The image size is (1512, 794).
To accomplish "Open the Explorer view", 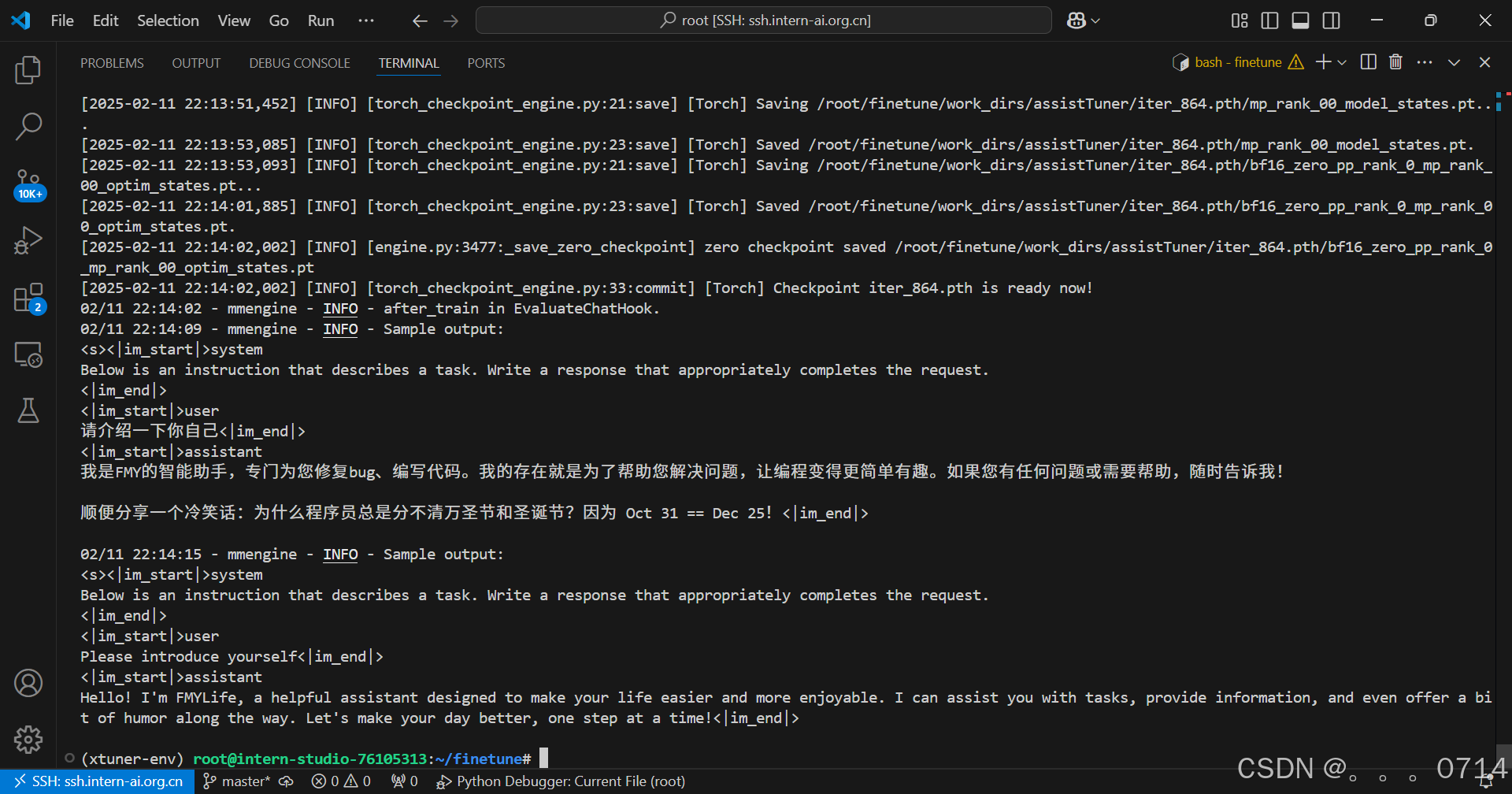I will (28, 70).
